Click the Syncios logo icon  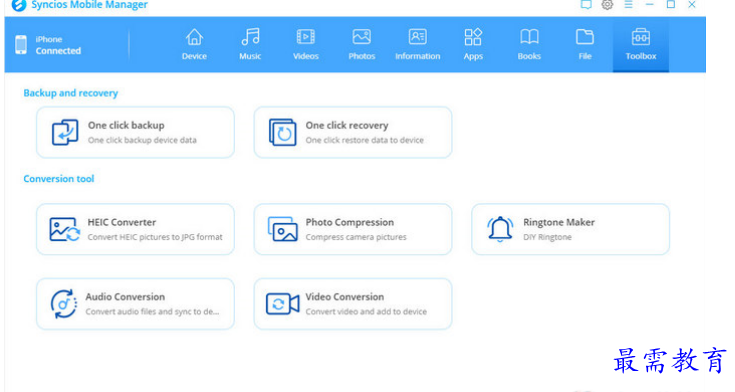19,5
